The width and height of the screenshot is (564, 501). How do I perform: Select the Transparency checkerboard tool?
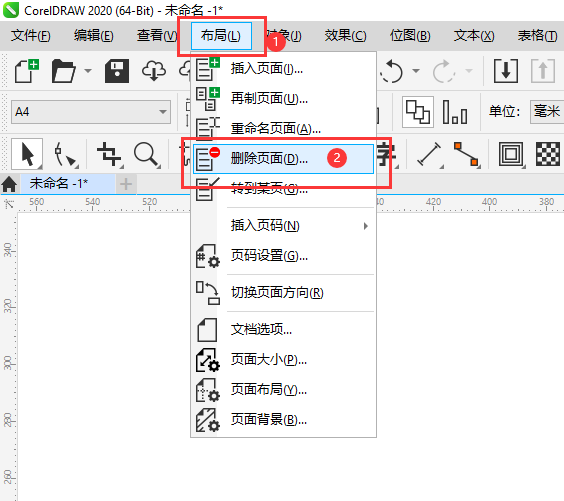[548, 154]
